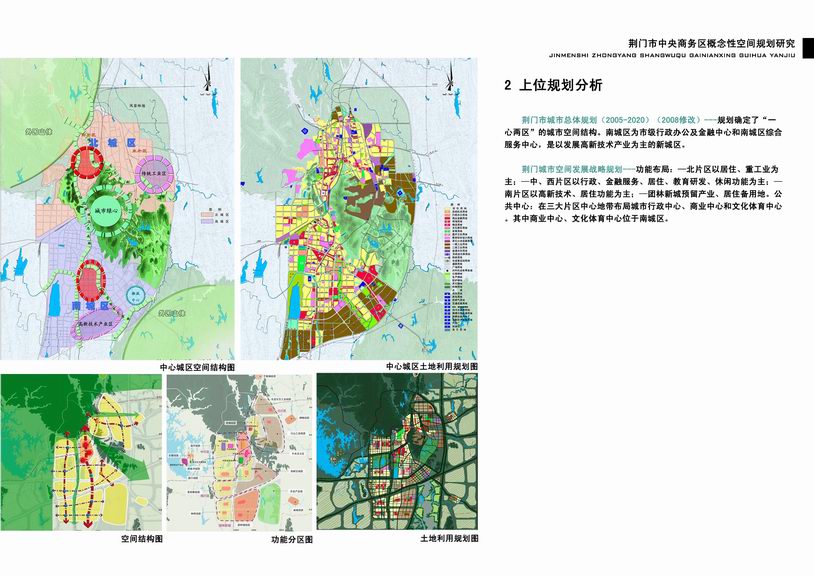
Task: Click the north arrow on the spatial structure map
Action: coord(207,78)
